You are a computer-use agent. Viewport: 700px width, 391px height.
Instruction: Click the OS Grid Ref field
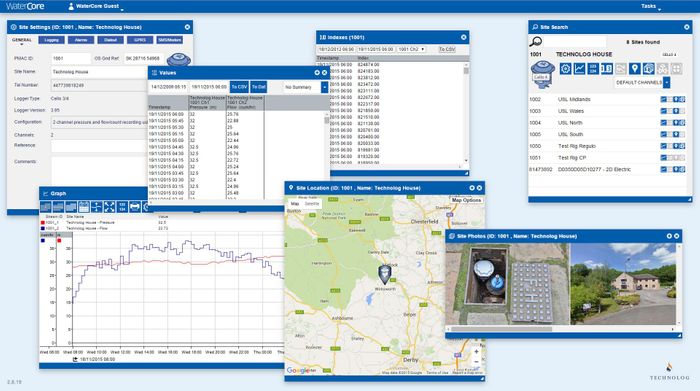click(x=143, y=58)
